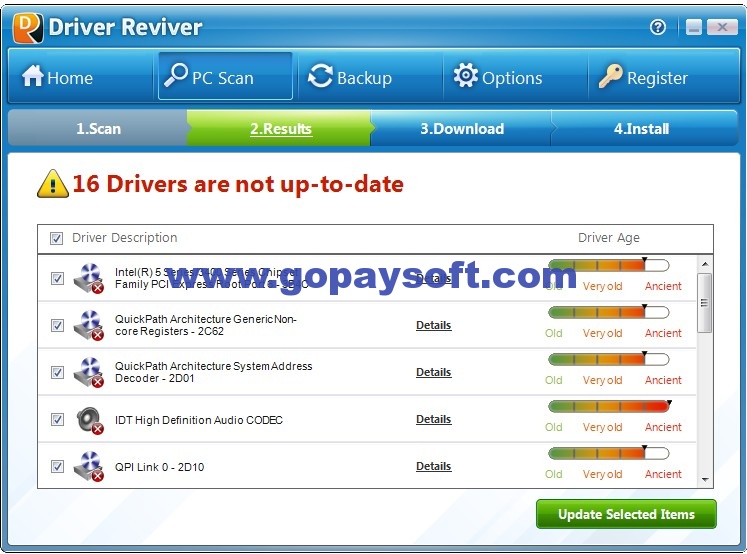Screen dimensions: 747x554
Task: Open the Register tab
Action: click(663, 76)
